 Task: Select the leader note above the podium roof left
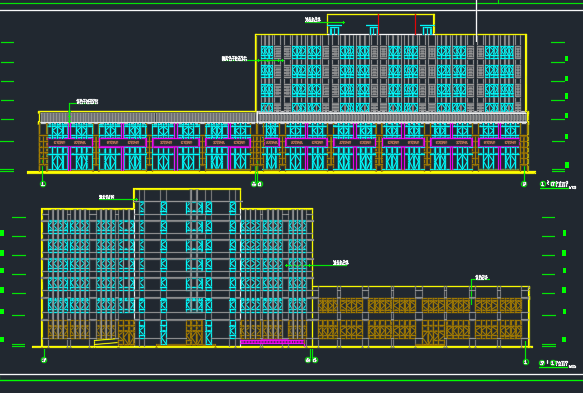[x=87, y=101]
